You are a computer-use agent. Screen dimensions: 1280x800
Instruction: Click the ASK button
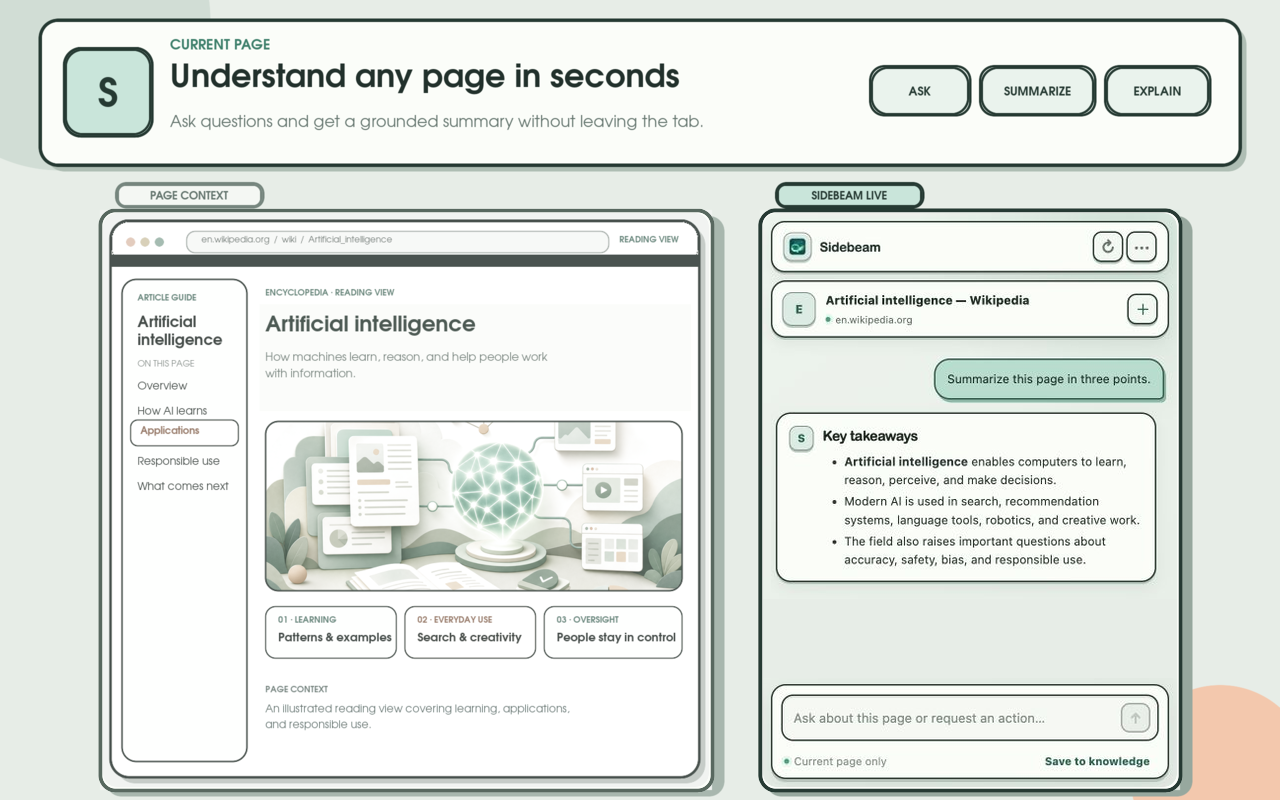point(920,91)
